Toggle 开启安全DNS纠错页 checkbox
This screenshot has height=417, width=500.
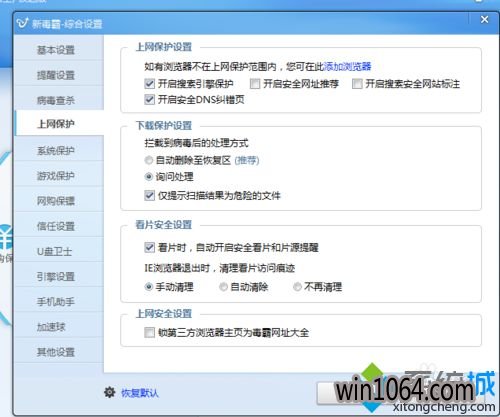pyautogui.click(x=149, y=99)
